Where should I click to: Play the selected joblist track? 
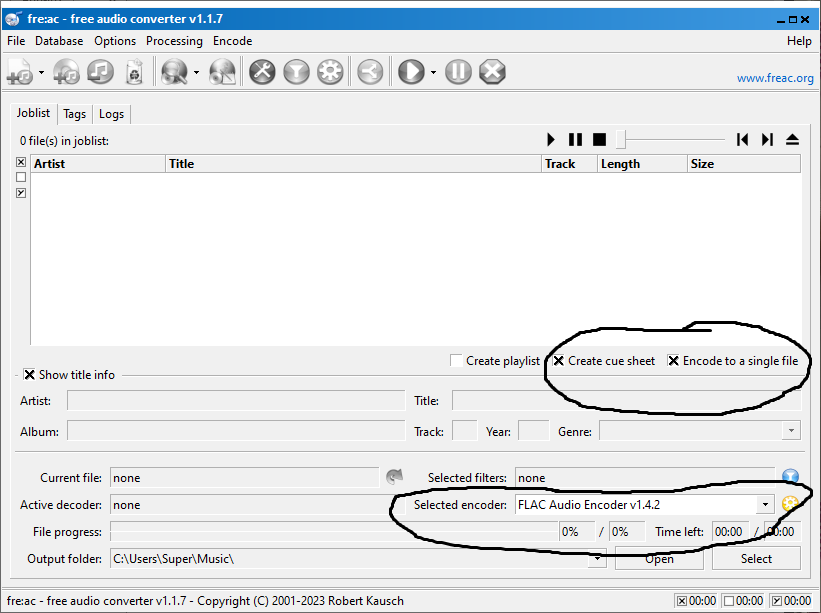tap(551, 140)
